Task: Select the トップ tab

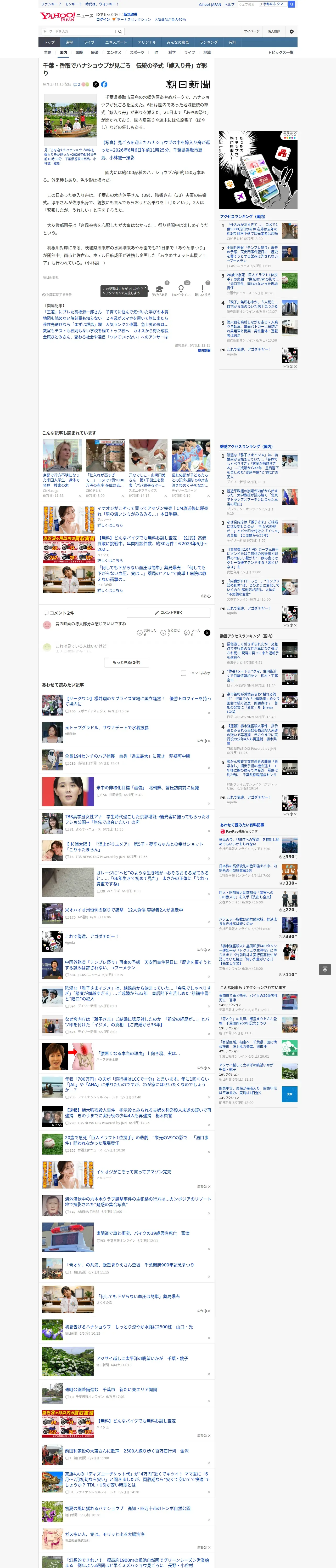Action: 49,43
